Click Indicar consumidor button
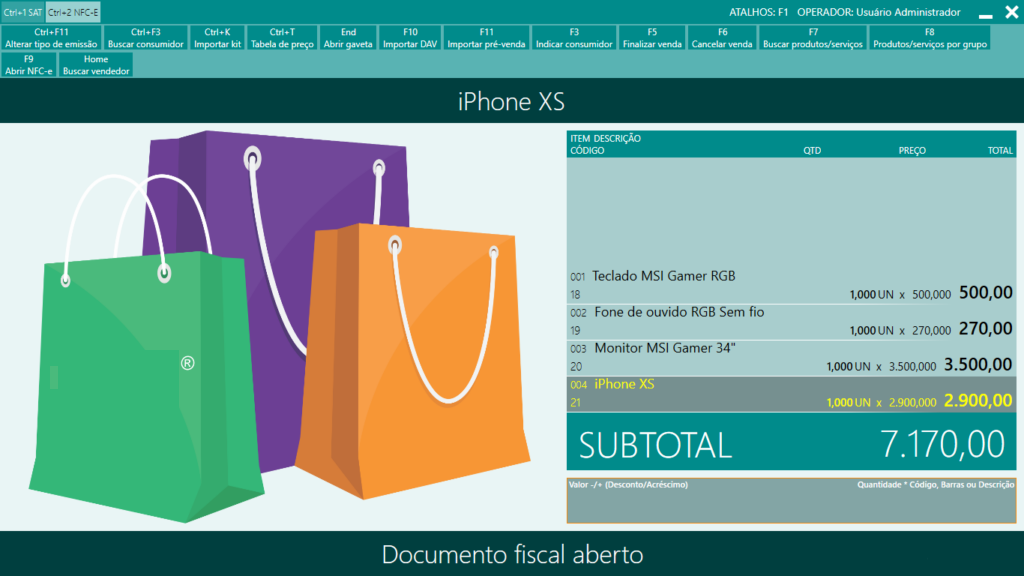The width and height of the screenshot is (1024, 576). (574, 38)
